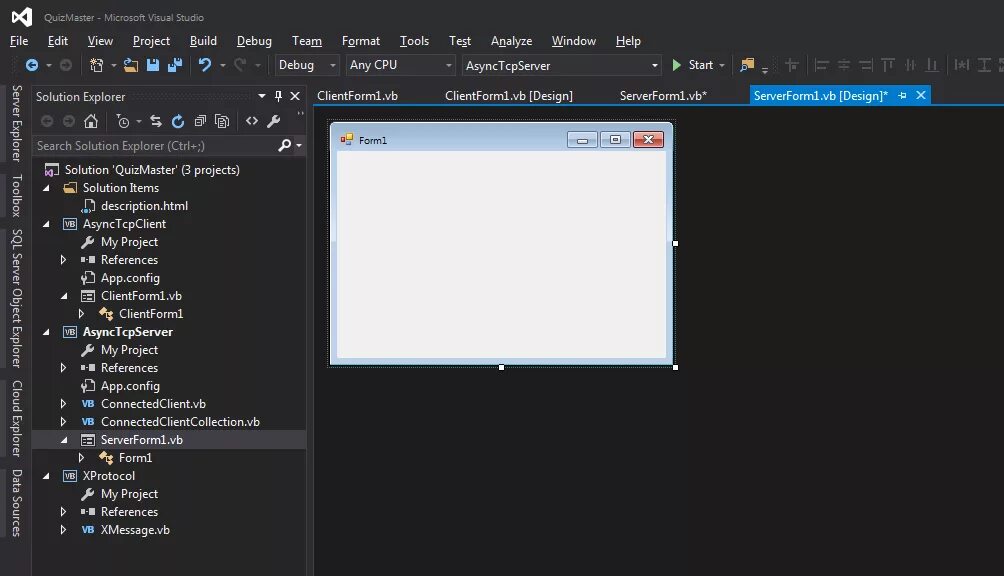
Task: Toggle Show All Files in Solution Explorer
Action: pyautogui.click(x=222, y=121)
